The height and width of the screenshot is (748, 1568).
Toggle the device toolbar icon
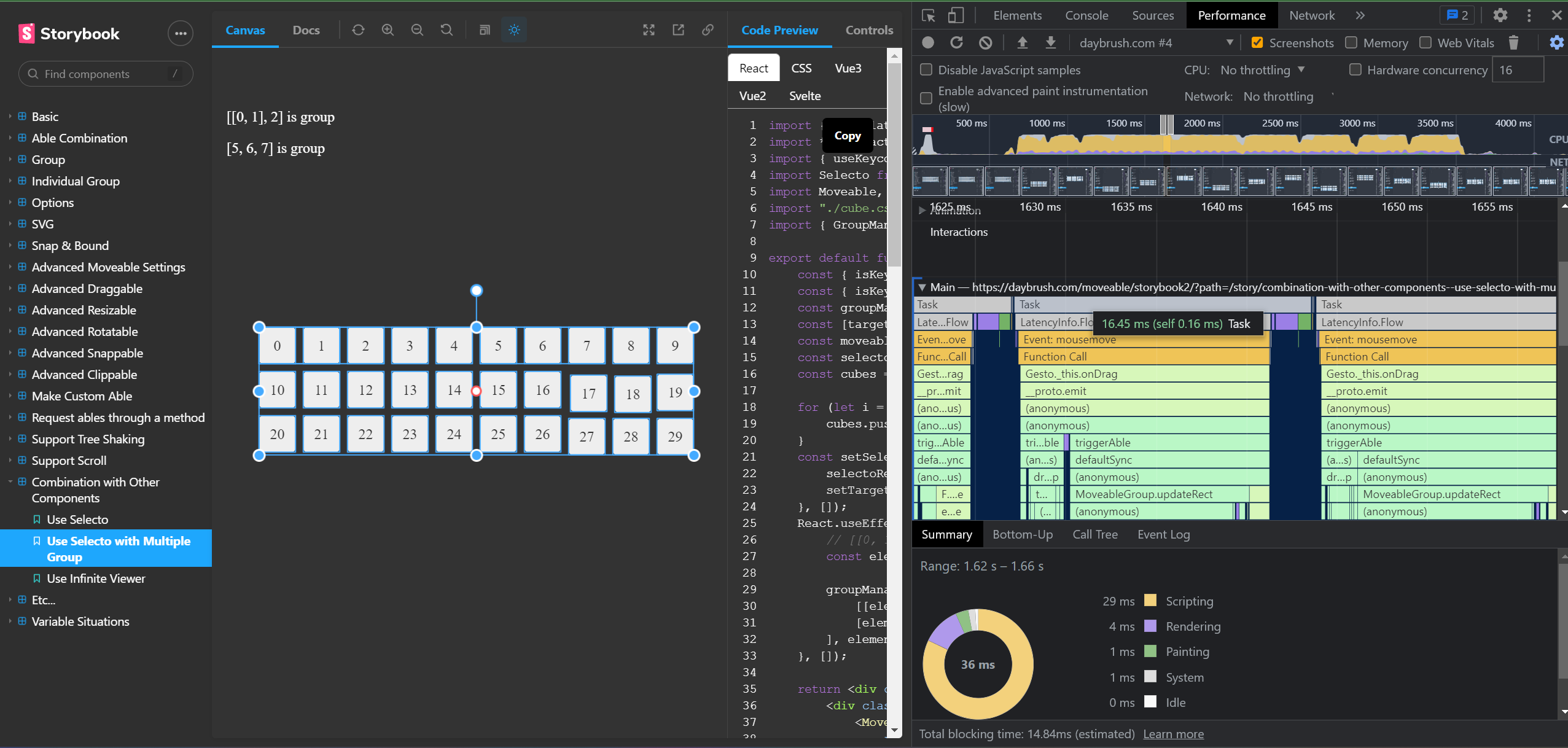point(956,15)
